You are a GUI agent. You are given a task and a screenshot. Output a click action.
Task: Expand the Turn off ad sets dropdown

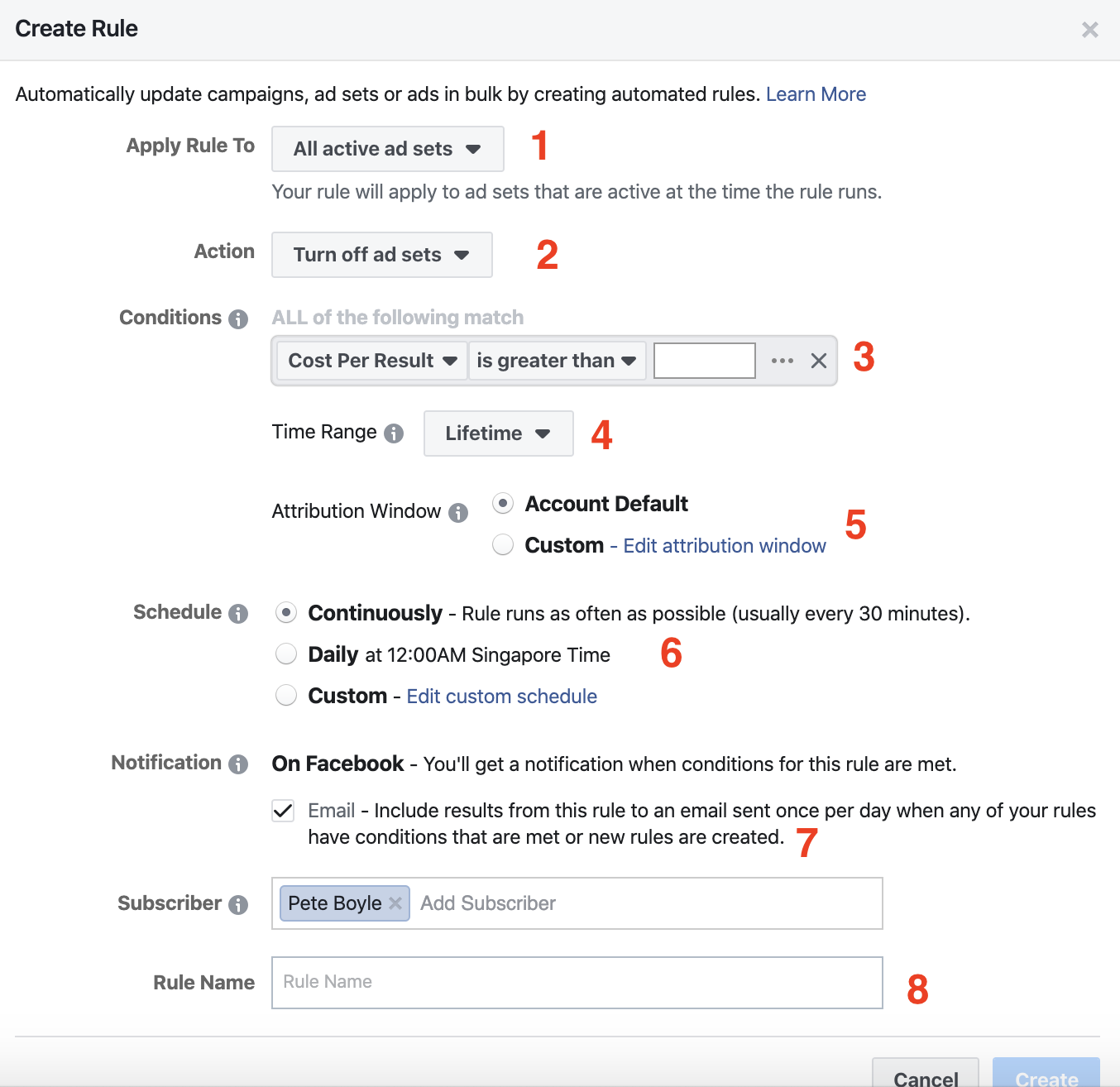tap(381, 255)
